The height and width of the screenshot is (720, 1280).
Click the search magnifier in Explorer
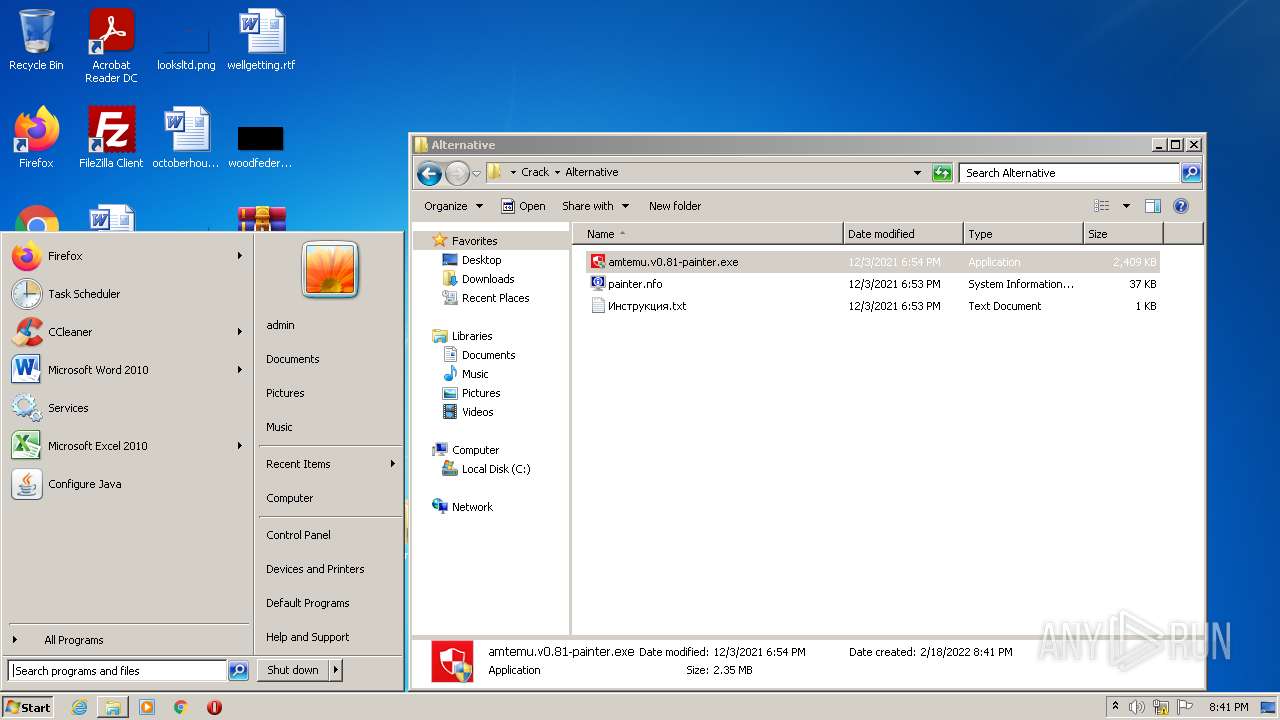click(x=1190, y=173)
